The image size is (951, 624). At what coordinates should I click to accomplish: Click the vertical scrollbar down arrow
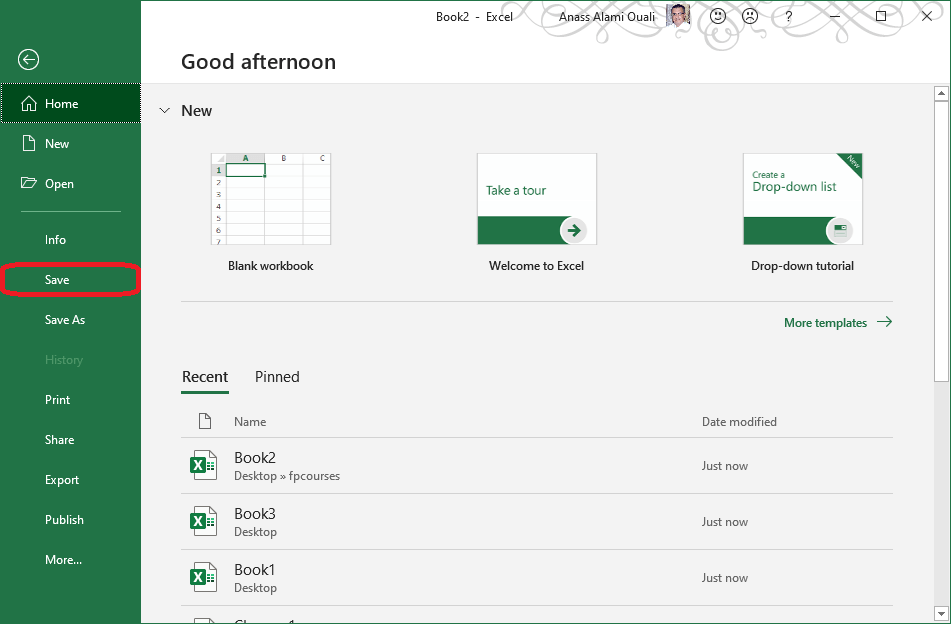pyautogui.click(x=941, y=615)
